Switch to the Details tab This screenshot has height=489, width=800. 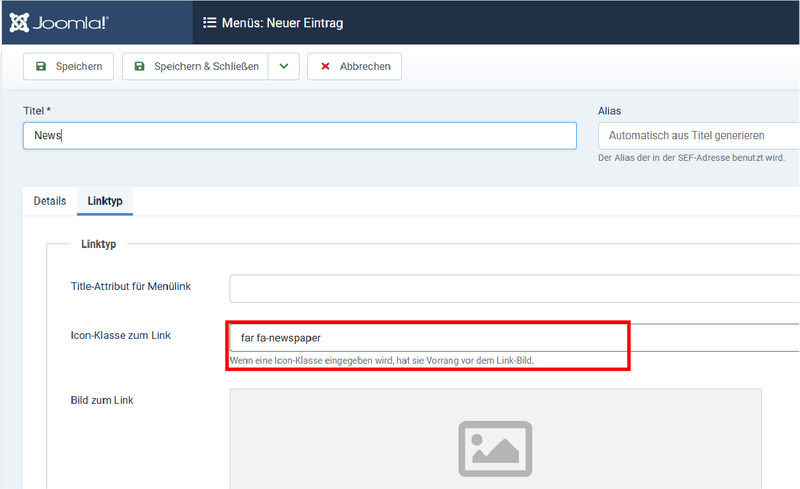pos(49,201)
